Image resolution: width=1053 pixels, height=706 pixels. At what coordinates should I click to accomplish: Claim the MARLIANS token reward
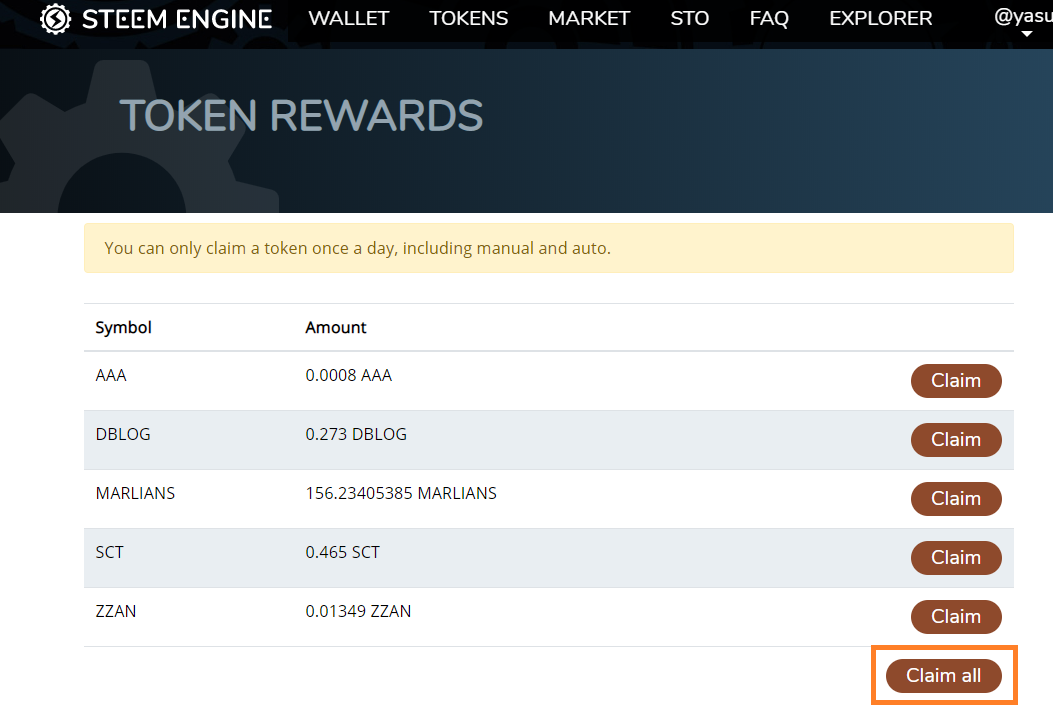coord(955,499)
